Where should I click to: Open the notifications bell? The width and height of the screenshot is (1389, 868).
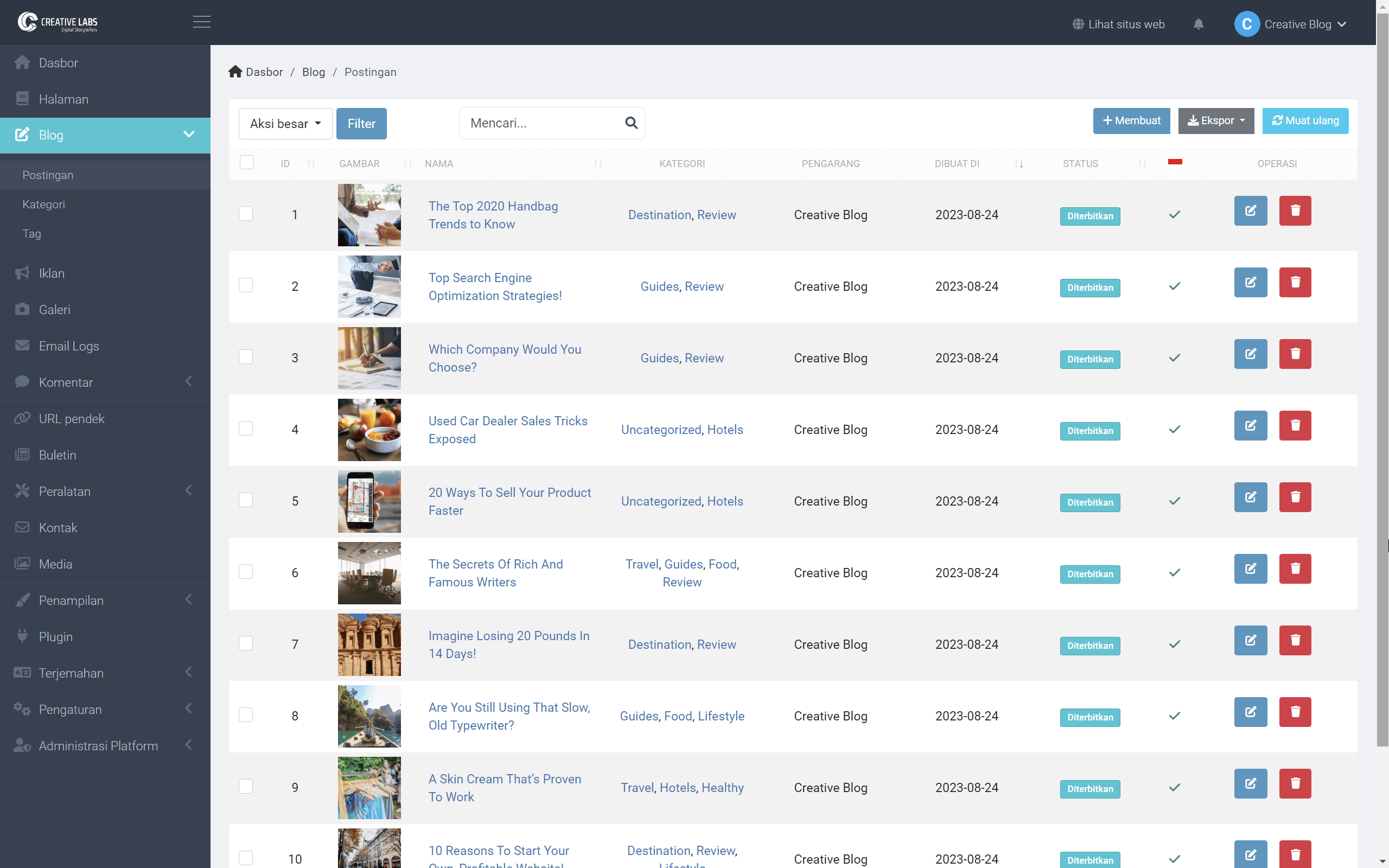click(x=1199, y=24)
